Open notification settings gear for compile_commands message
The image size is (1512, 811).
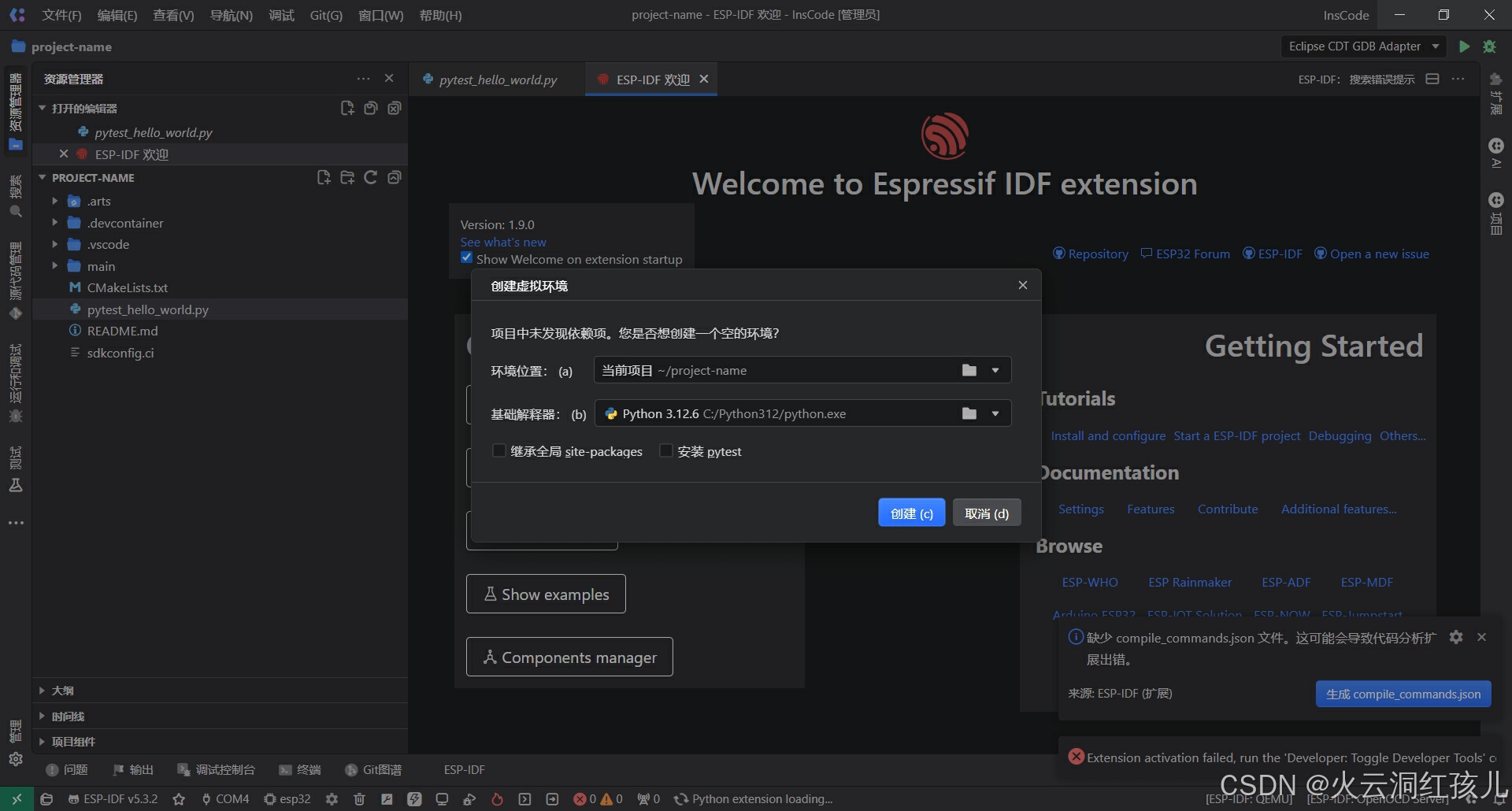[x=1456, y=637]
